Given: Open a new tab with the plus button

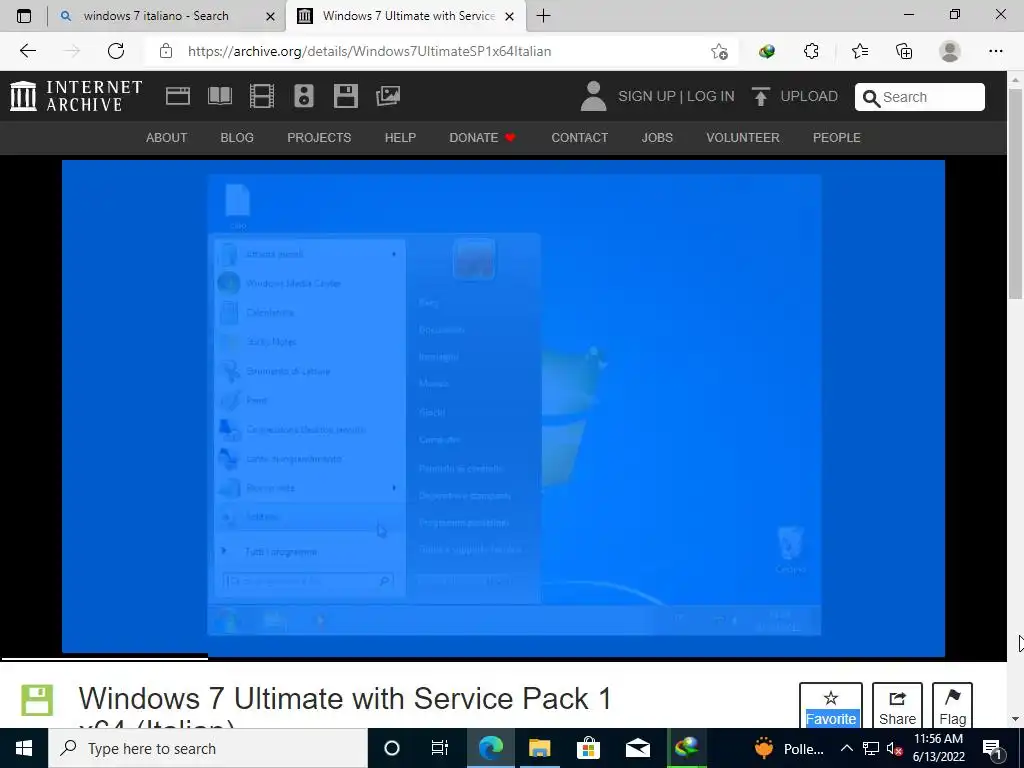Looking at the screenshot, I should pyautogui.click(x=543, y=16).
